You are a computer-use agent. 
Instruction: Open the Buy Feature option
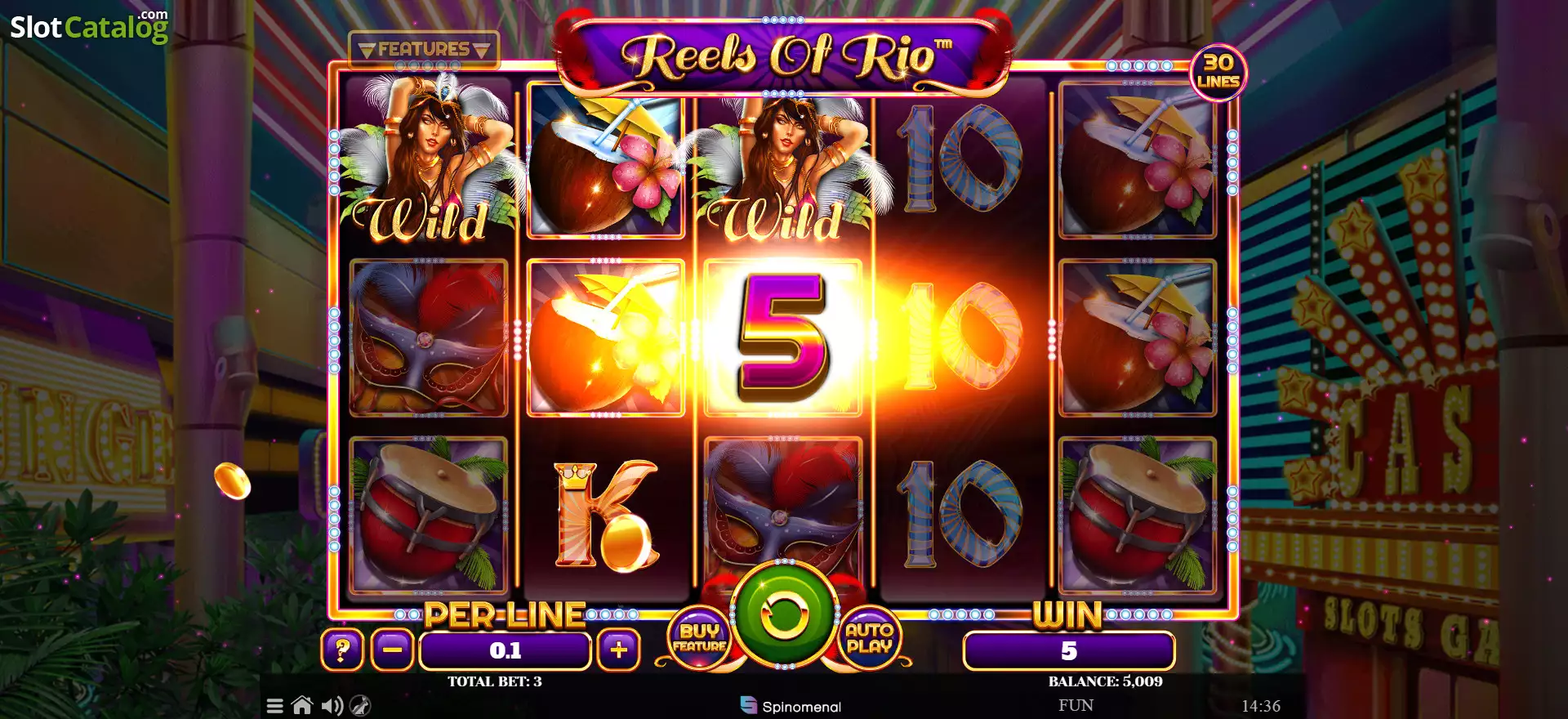coord(700,638)
